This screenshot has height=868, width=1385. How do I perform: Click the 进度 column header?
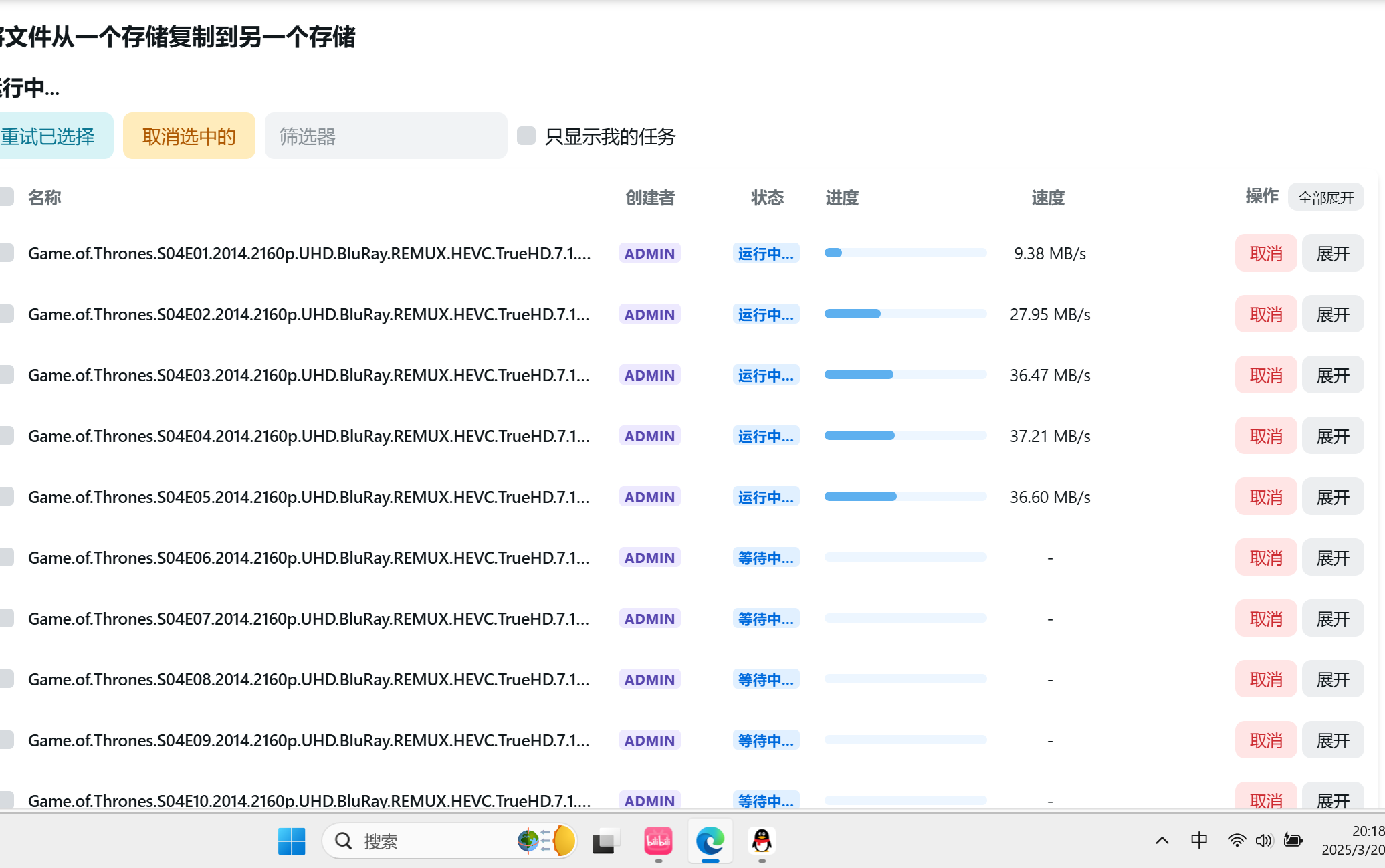tap(842, 197)
